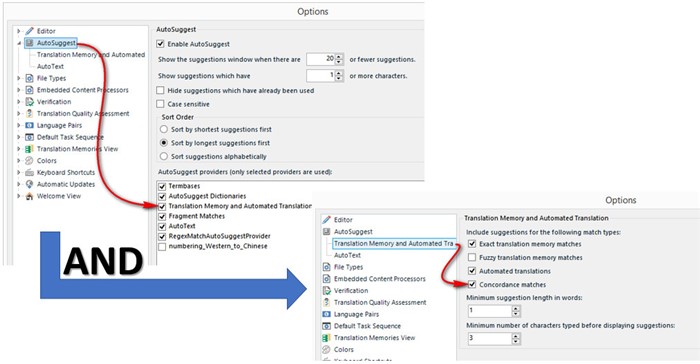Click the Editor pencil icon in left tree

click(29, 31)
